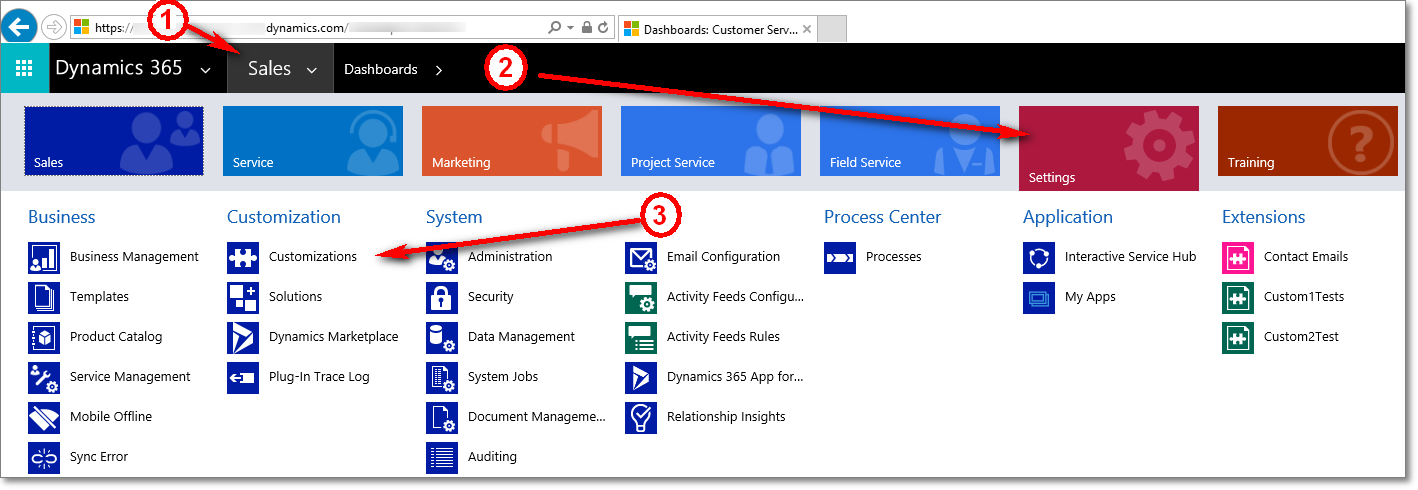Screen dimensions: 1418x490
Task: Select the Sales tile
Action: coord(114,141)
